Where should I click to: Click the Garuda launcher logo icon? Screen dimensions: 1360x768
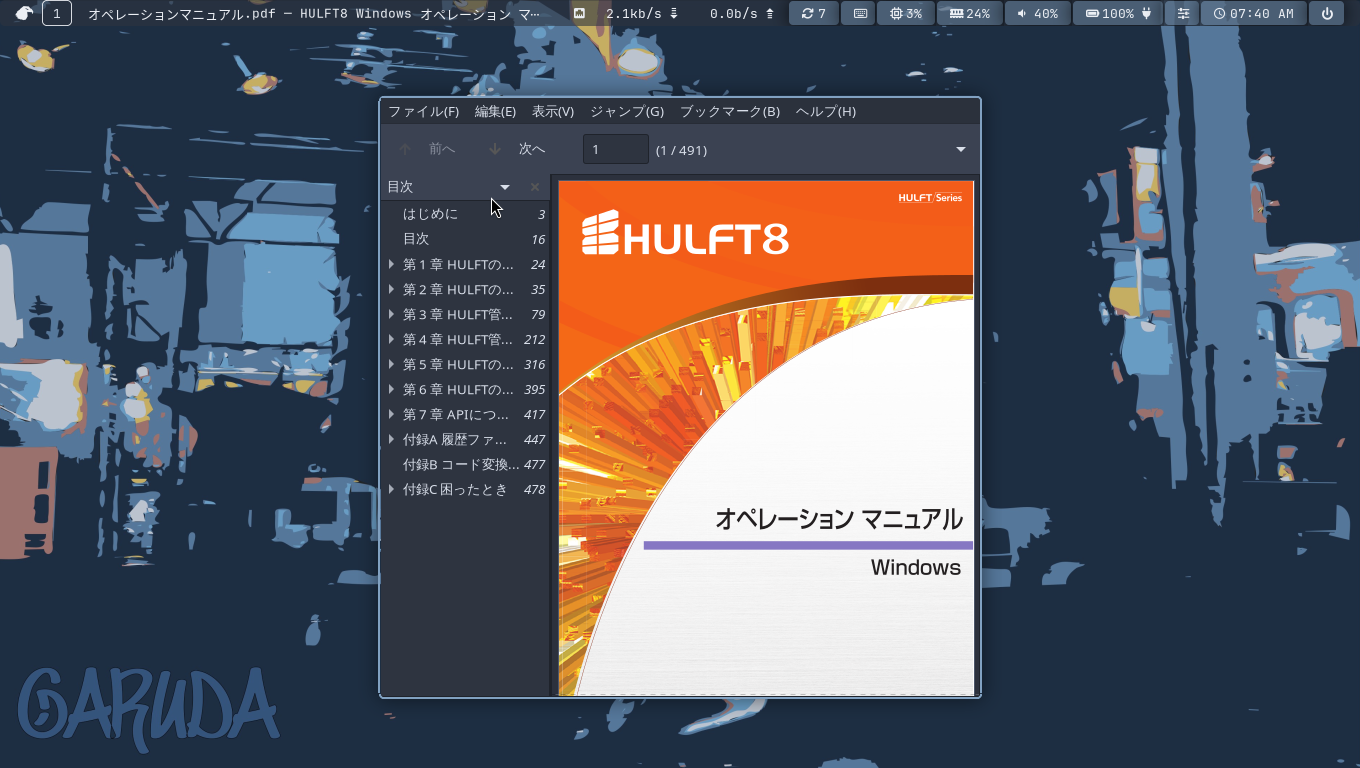click(x=24, y=13)
